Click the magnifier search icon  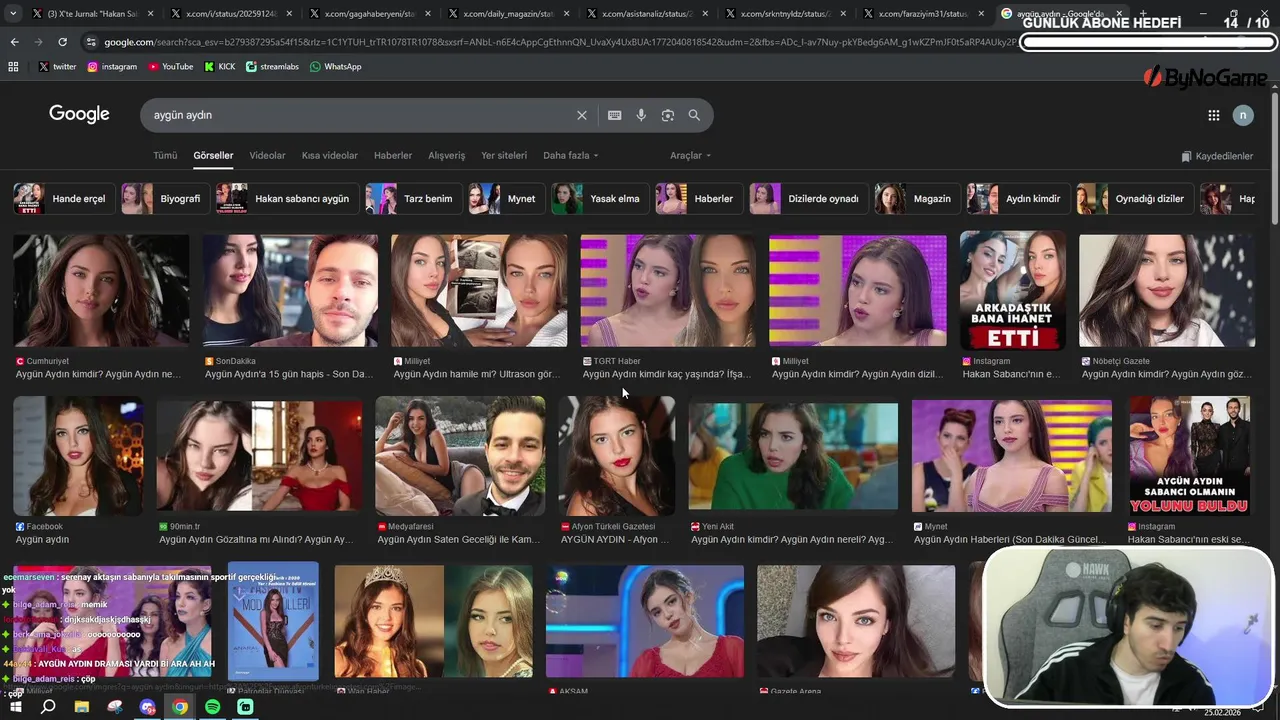point(694,115)
